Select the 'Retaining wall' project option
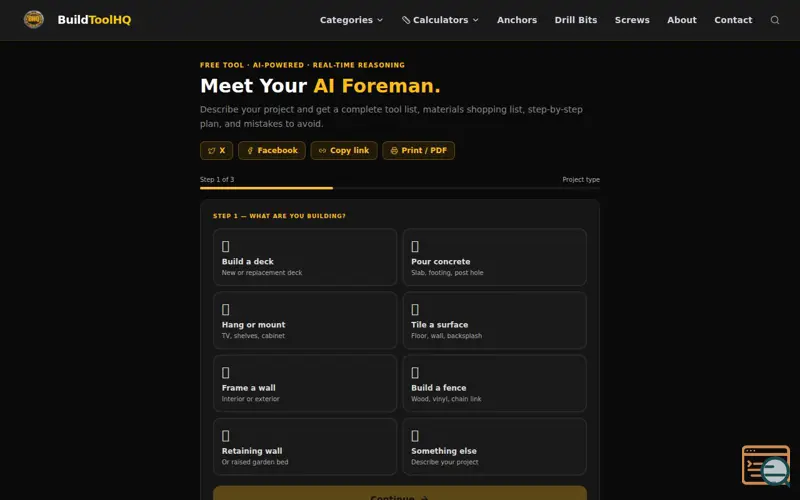The width and height of the screenshot is (800, 500). [x=305, y=446]
